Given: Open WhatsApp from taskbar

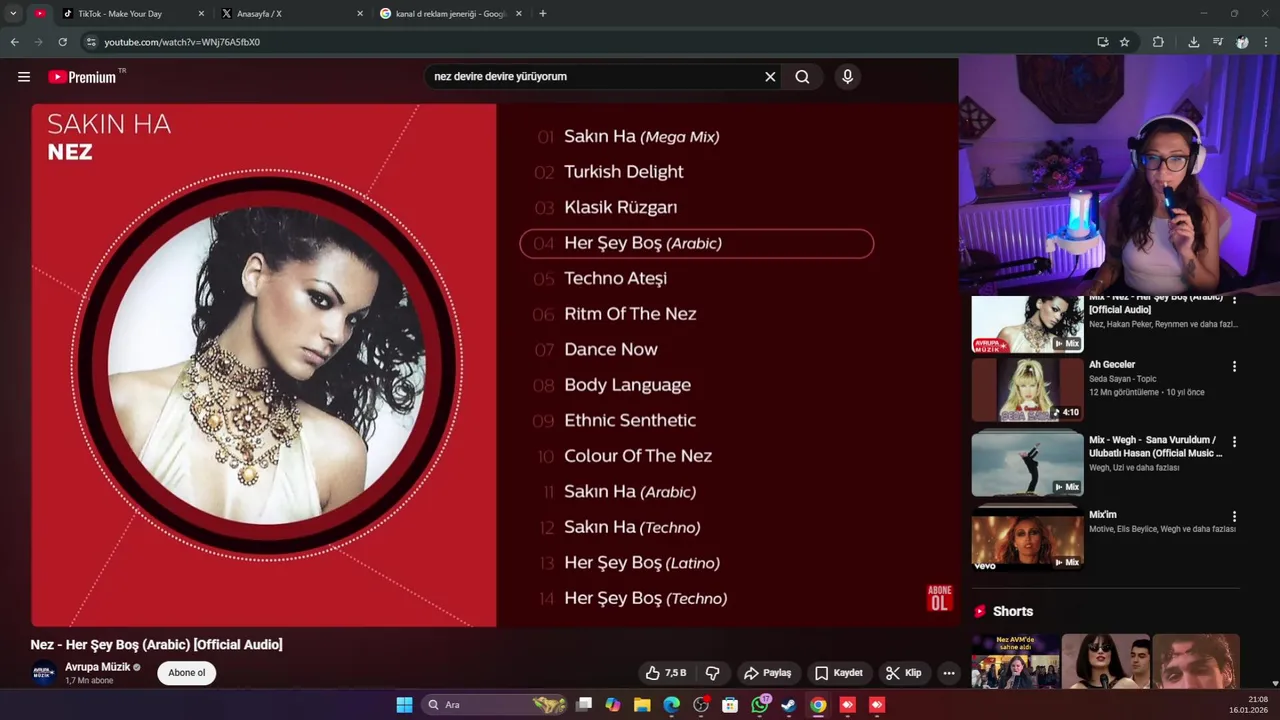Looking at the screenshot, I should [760, 705].
